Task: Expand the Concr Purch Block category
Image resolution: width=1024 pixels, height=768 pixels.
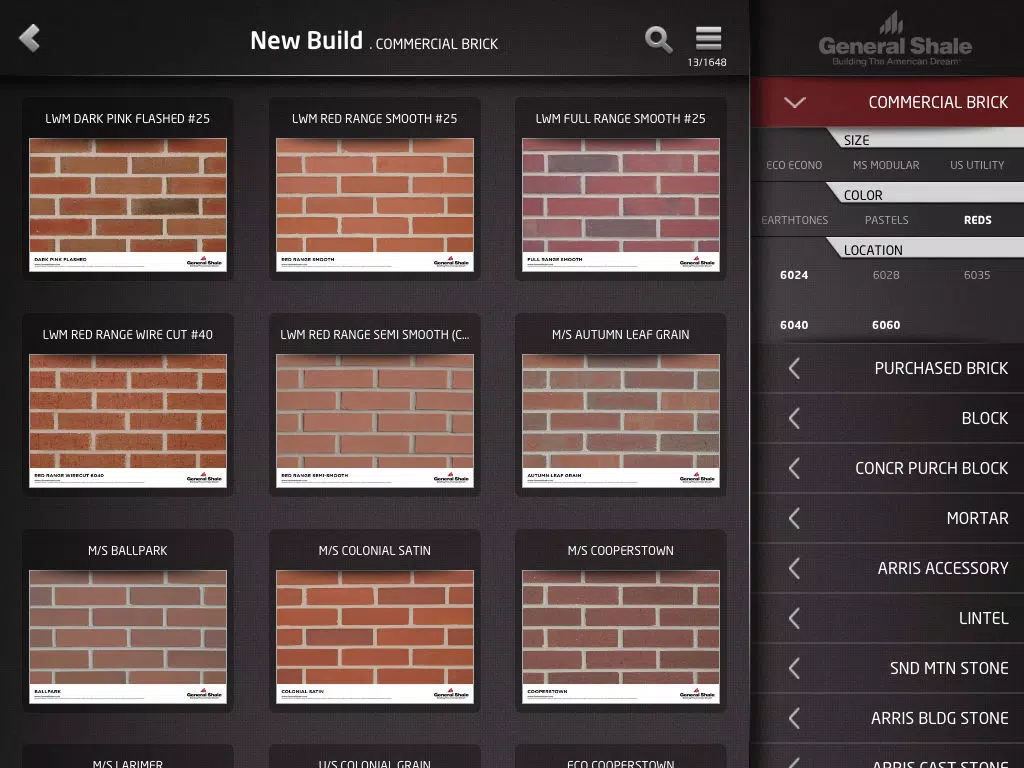Action: pos(888,468)
